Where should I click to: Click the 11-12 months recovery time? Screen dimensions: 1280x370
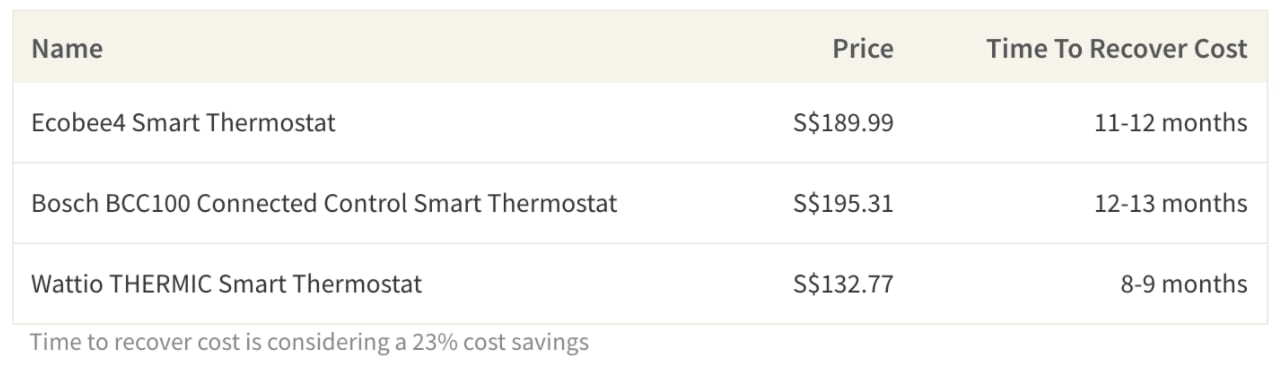[1171, 123]
